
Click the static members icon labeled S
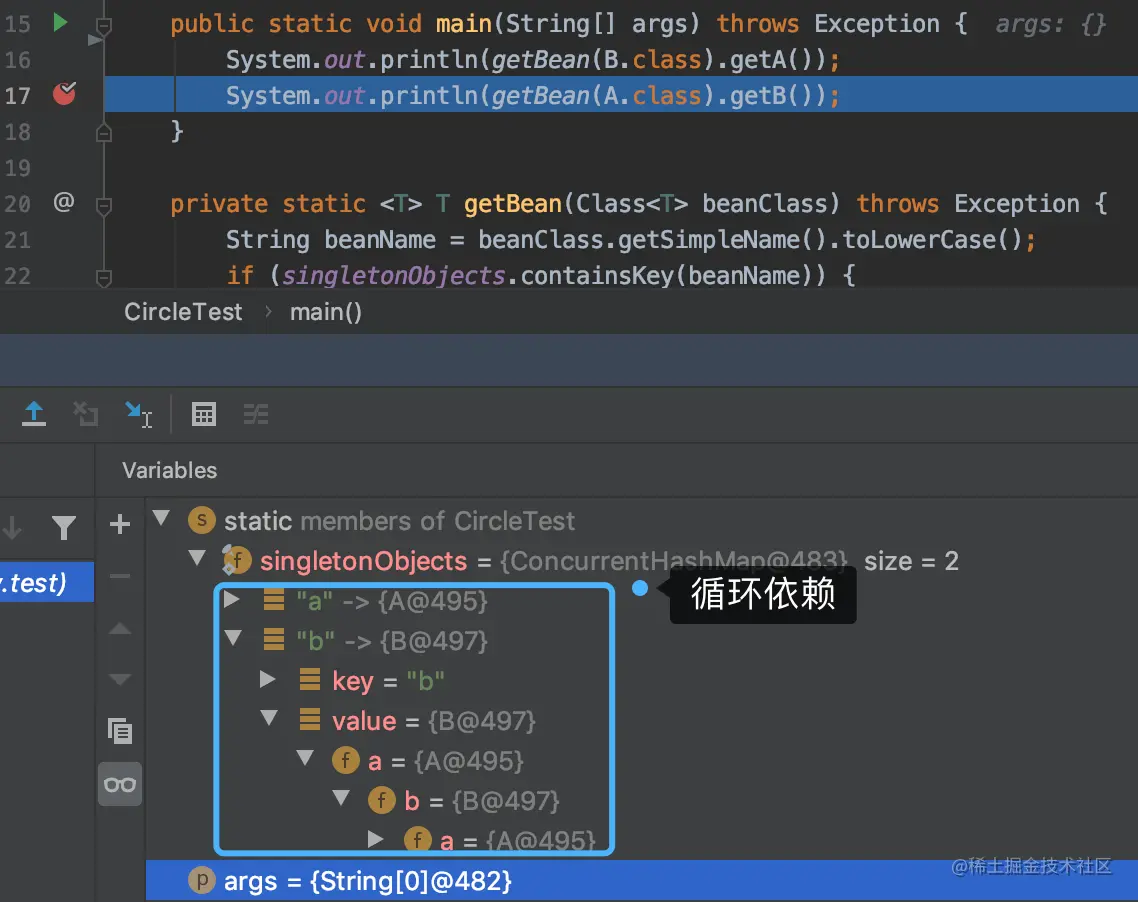[202, 520]
